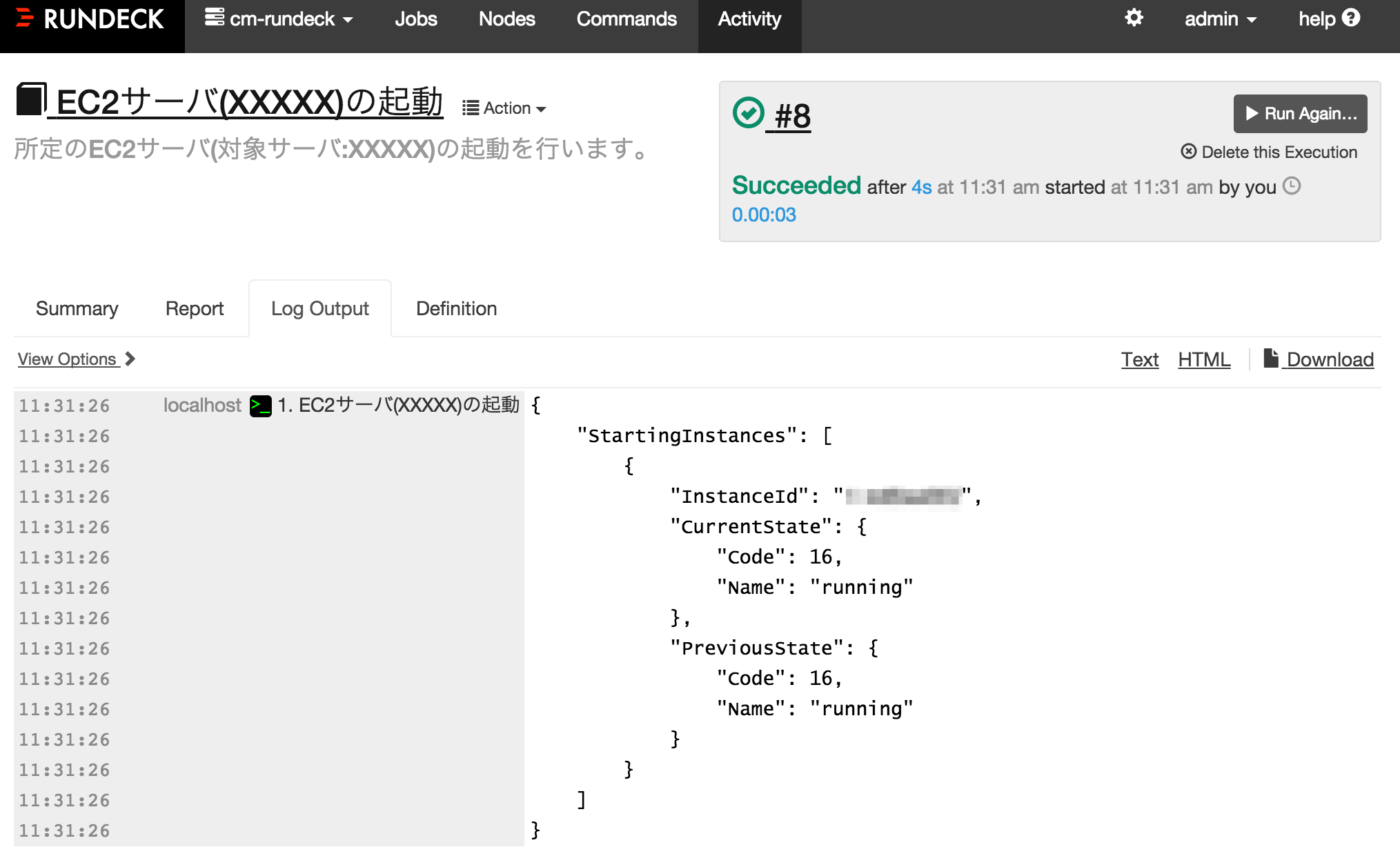Delete this Execution via the circled X icon
1400x856 pixels.
[x=1189, y=152]
